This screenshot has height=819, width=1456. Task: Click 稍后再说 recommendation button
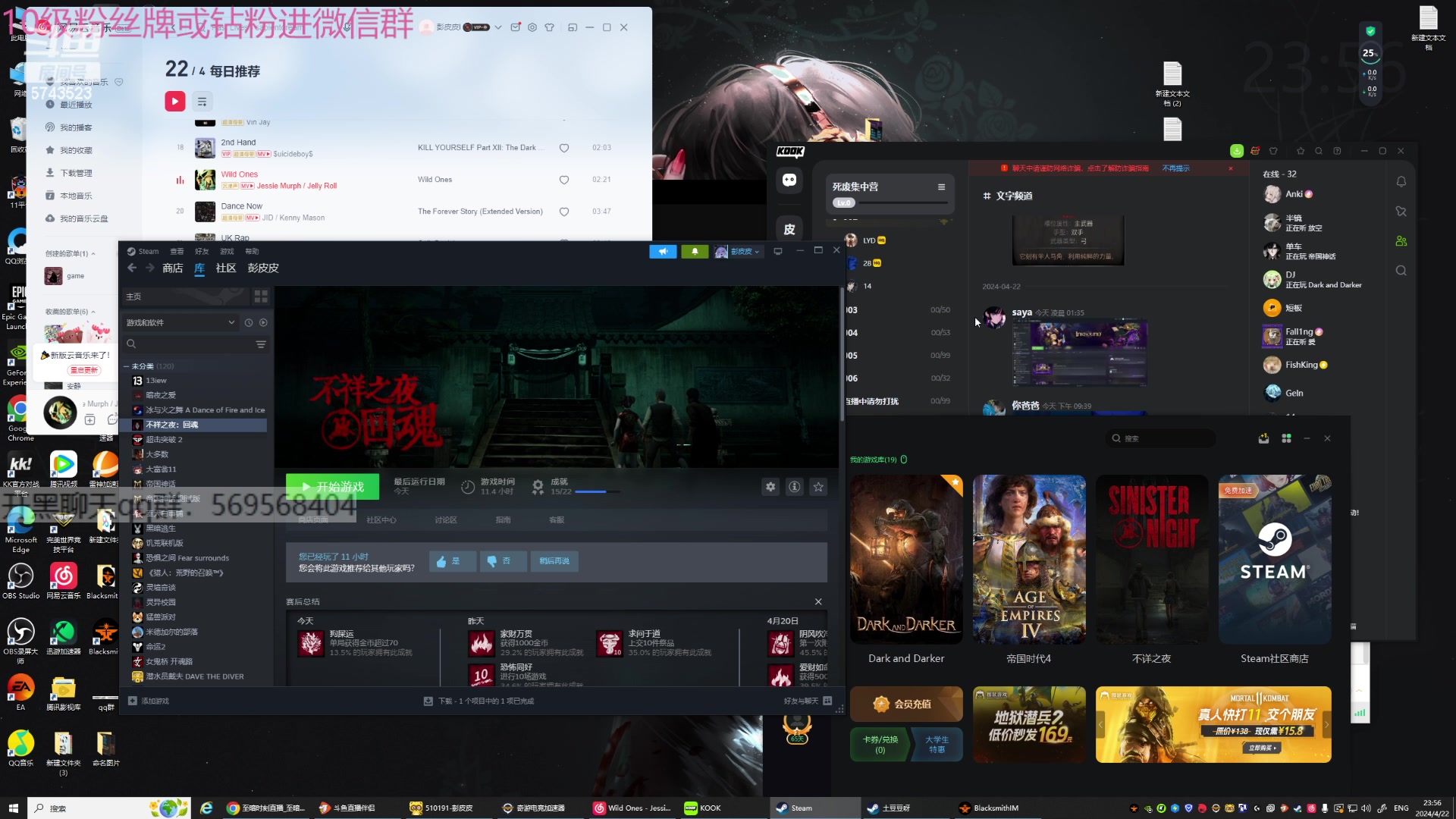554,561
